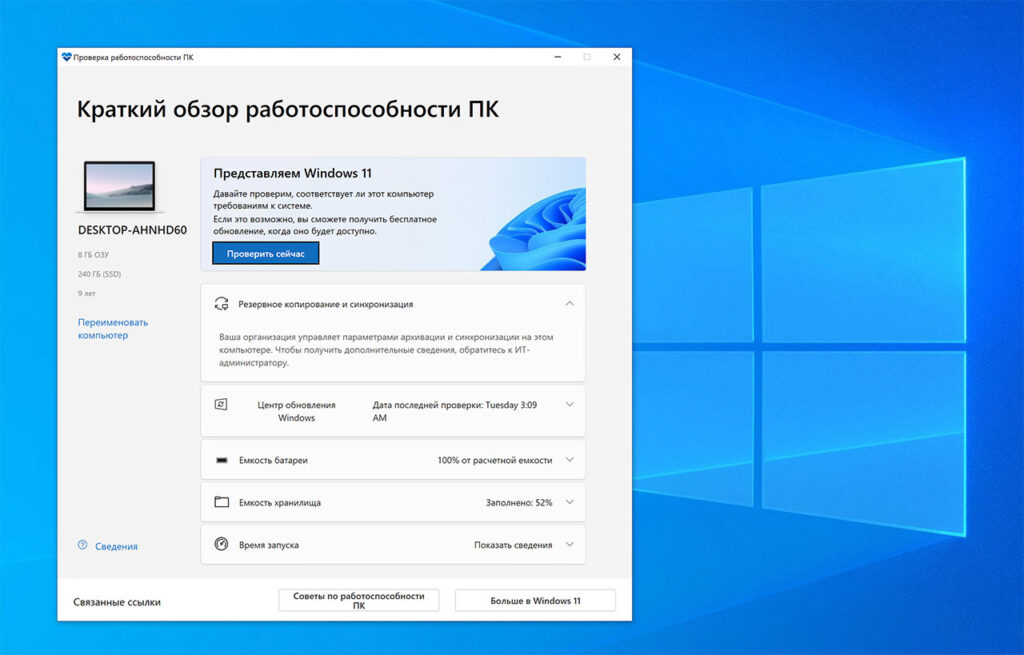Click the Емкость хранилища label
The height and width of the screenshot is (655, 1024).
click(x=280, y=502)
